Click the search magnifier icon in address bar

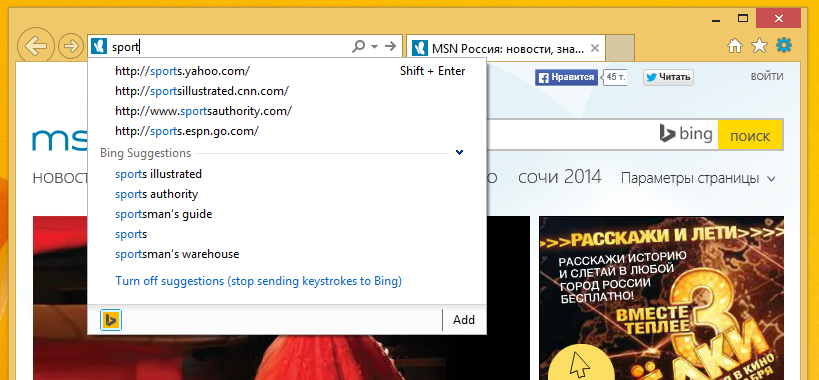tap(358, 46)
